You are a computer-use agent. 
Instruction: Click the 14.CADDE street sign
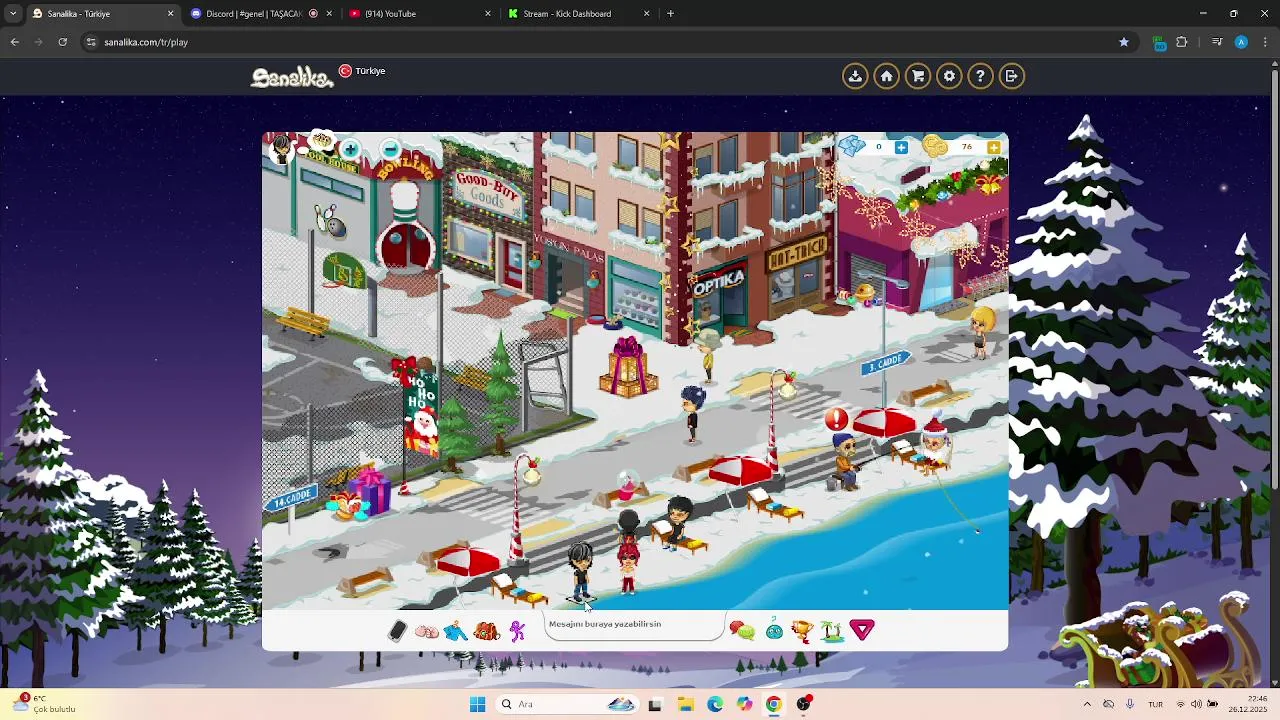[292, 497]
